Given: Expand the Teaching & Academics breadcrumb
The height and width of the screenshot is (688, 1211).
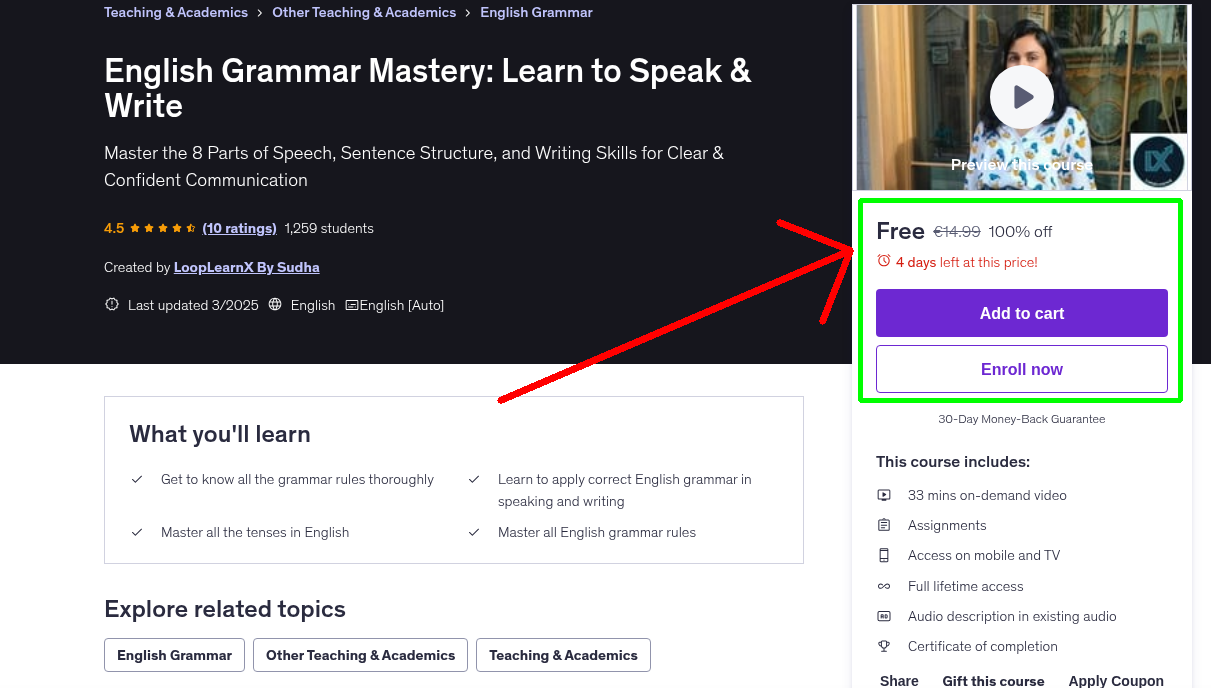Looking at the screenshot, I should coord(175,12).
